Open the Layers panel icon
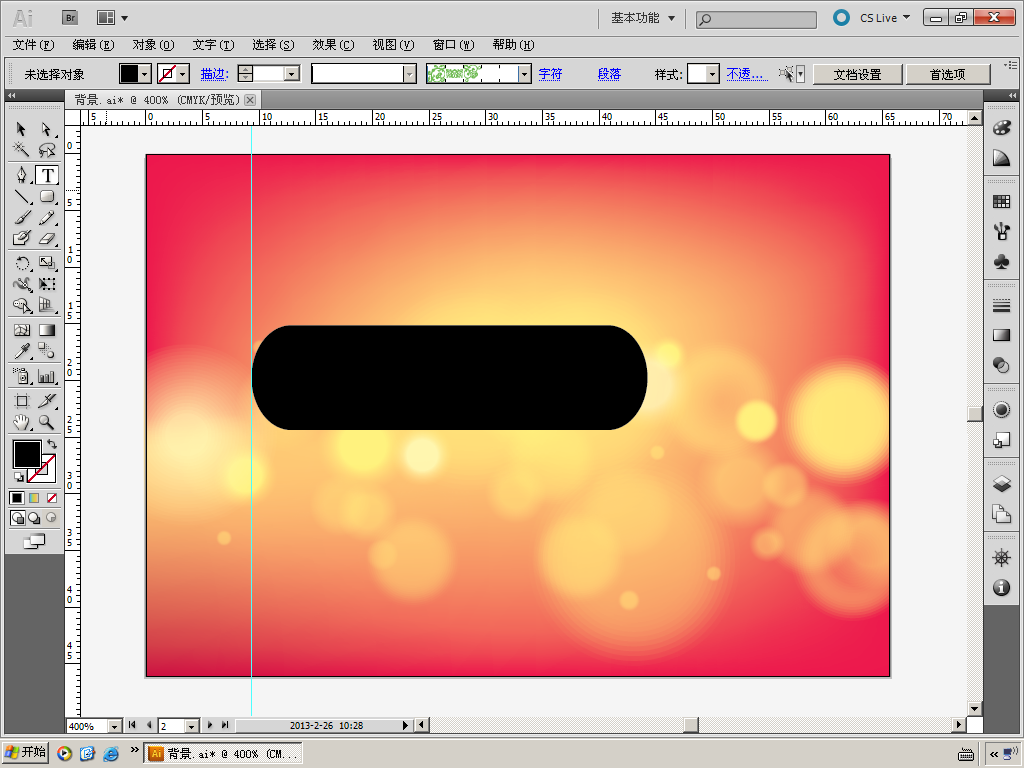This screenshot has height=768, width=1024. point(1001,484)
